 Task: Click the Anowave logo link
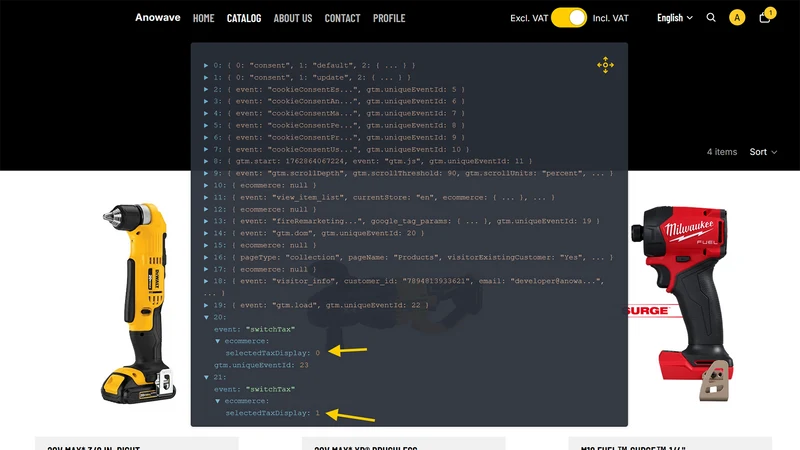point(158,17)
